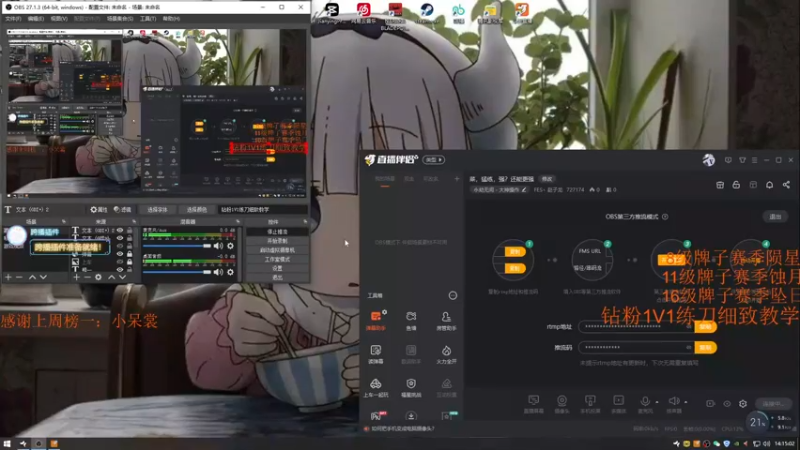Open the hamburger menu in 直播伴侣 title bar
800x450 pixels.
click(755, 160)
